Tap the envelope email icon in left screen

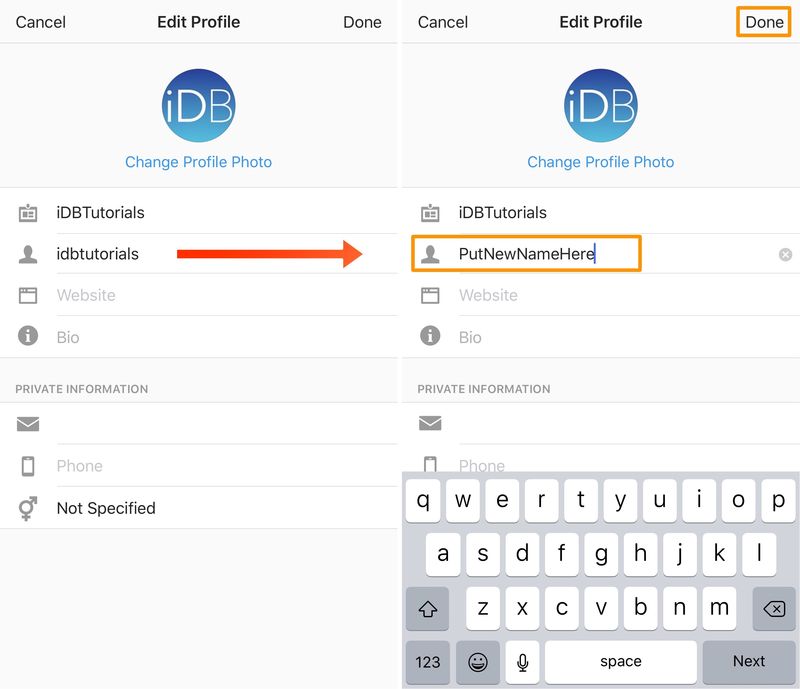28,424
